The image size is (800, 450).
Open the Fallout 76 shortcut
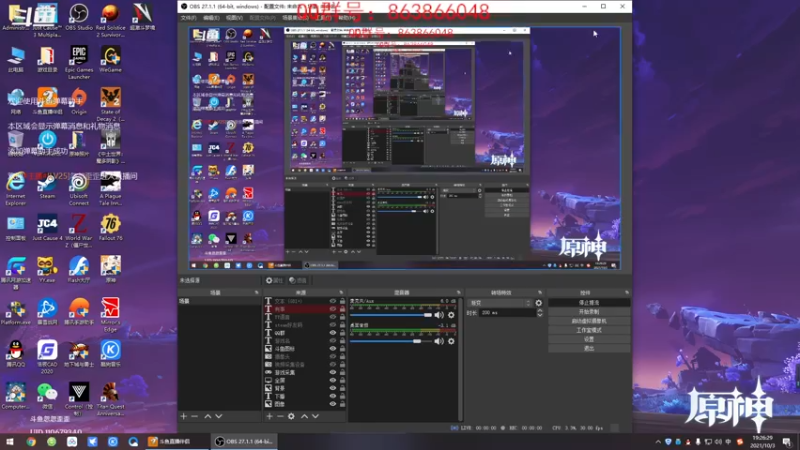tap(110, 228)
